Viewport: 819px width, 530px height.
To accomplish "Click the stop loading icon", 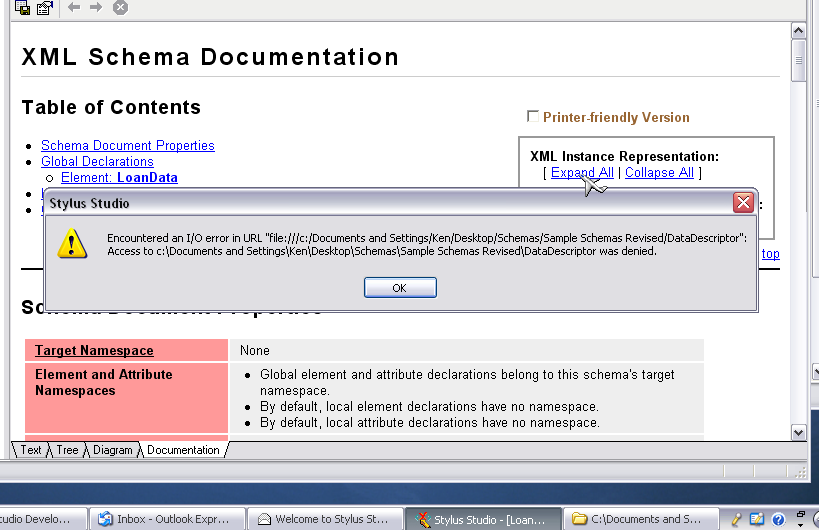I will coord(120,8).
